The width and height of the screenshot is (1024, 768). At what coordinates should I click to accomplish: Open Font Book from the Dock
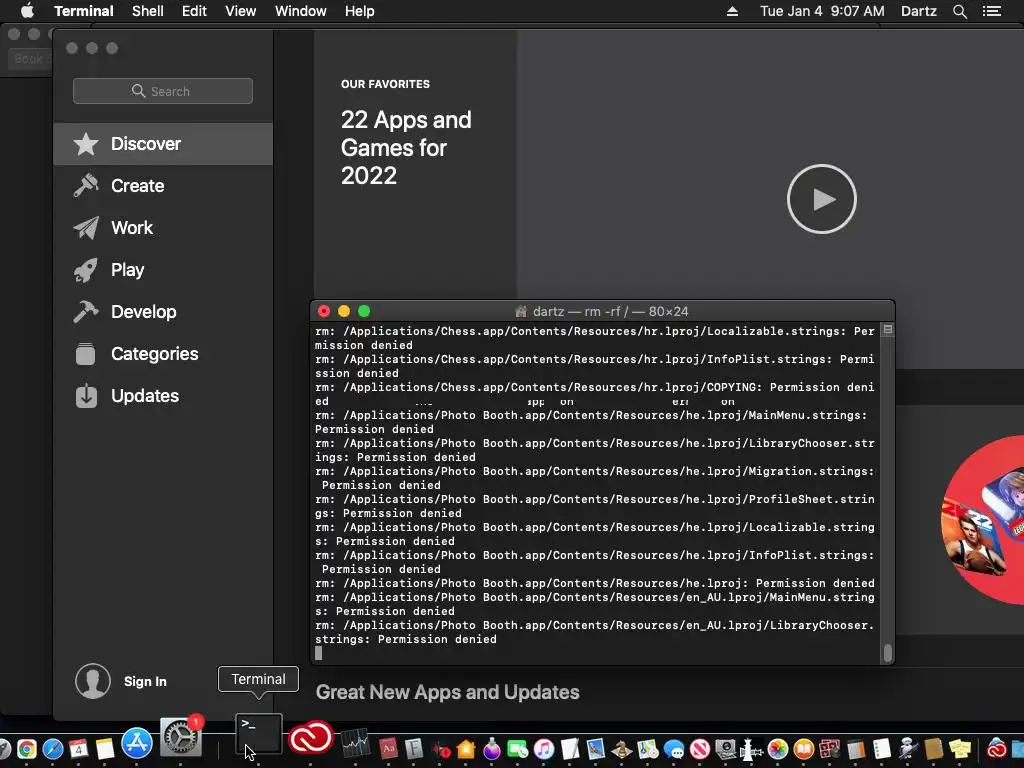click(x=414, y=749)
